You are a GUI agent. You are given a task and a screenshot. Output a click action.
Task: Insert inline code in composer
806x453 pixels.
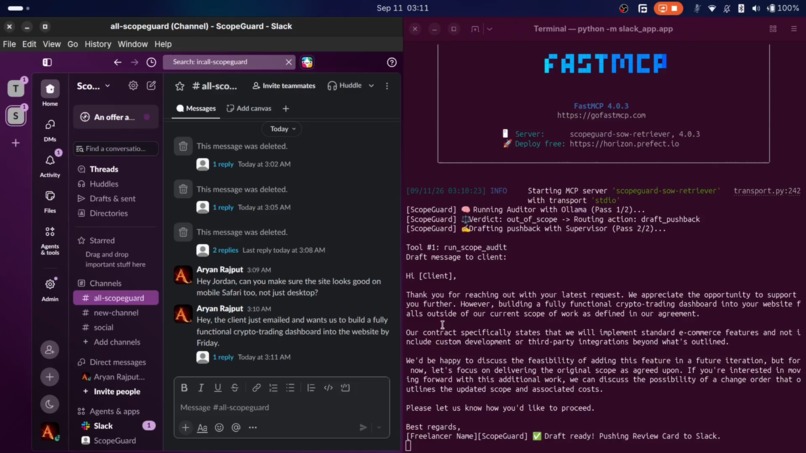pos(328,388)
